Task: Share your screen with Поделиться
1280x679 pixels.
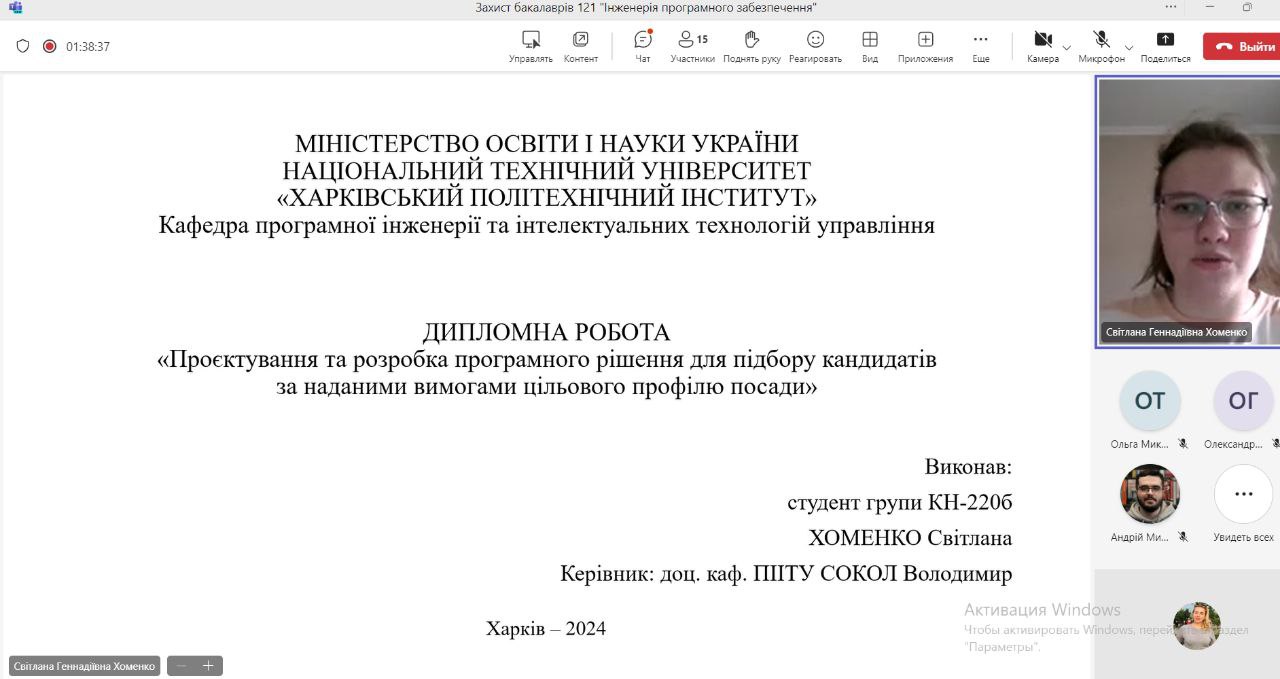Action: pyautogui.click(x=1165, y=45)
